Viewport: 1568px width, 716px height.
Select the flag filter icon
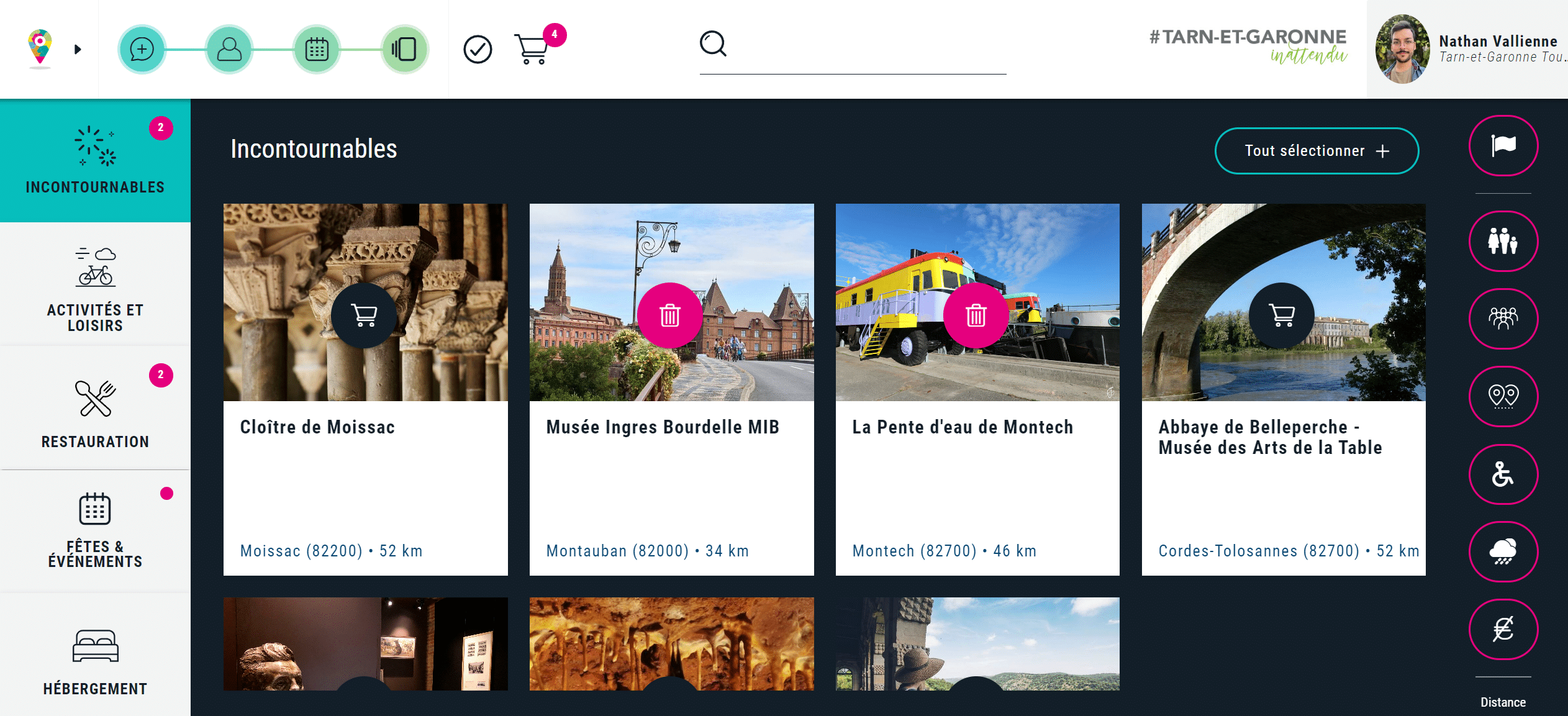pos(1503,147)
